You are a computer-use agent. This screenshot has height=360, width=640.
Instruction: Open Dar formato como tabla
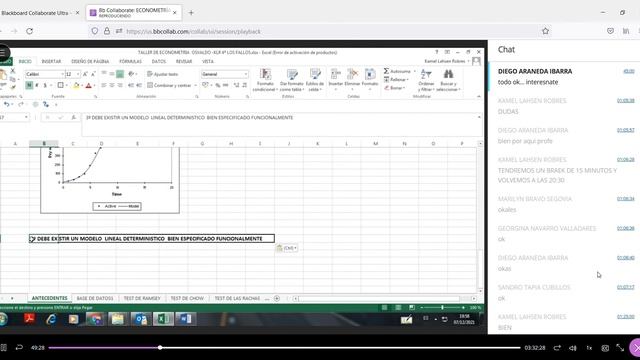pos(292,80)
